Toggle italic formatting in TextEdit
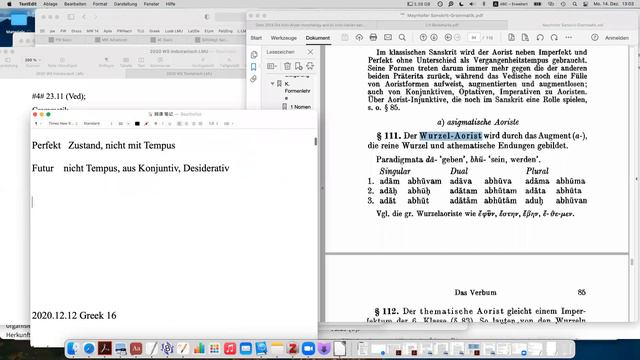Viewport: 640px width, 360px height. 162,124
